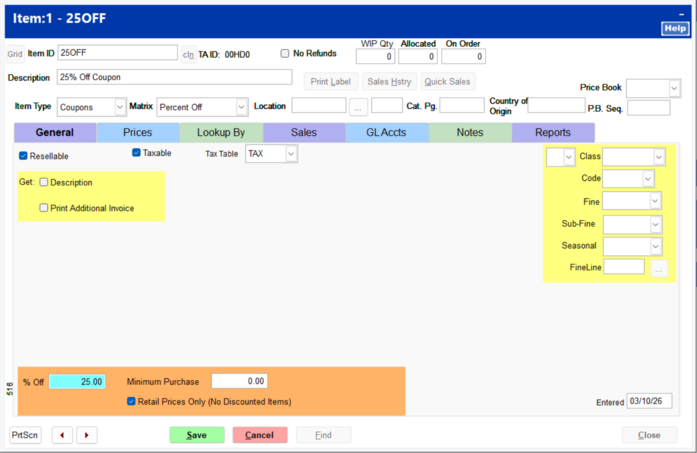Go to next record with right arrow

pyautogui.click(x=87, y=435)
